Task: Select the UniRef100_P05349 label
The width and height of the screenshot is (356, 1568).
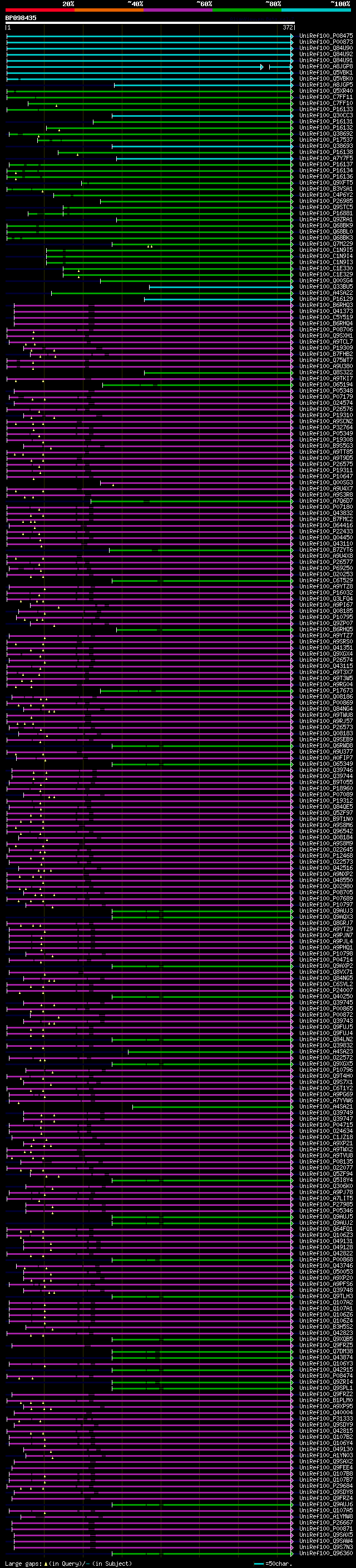Action: click(x=325, y=433)
